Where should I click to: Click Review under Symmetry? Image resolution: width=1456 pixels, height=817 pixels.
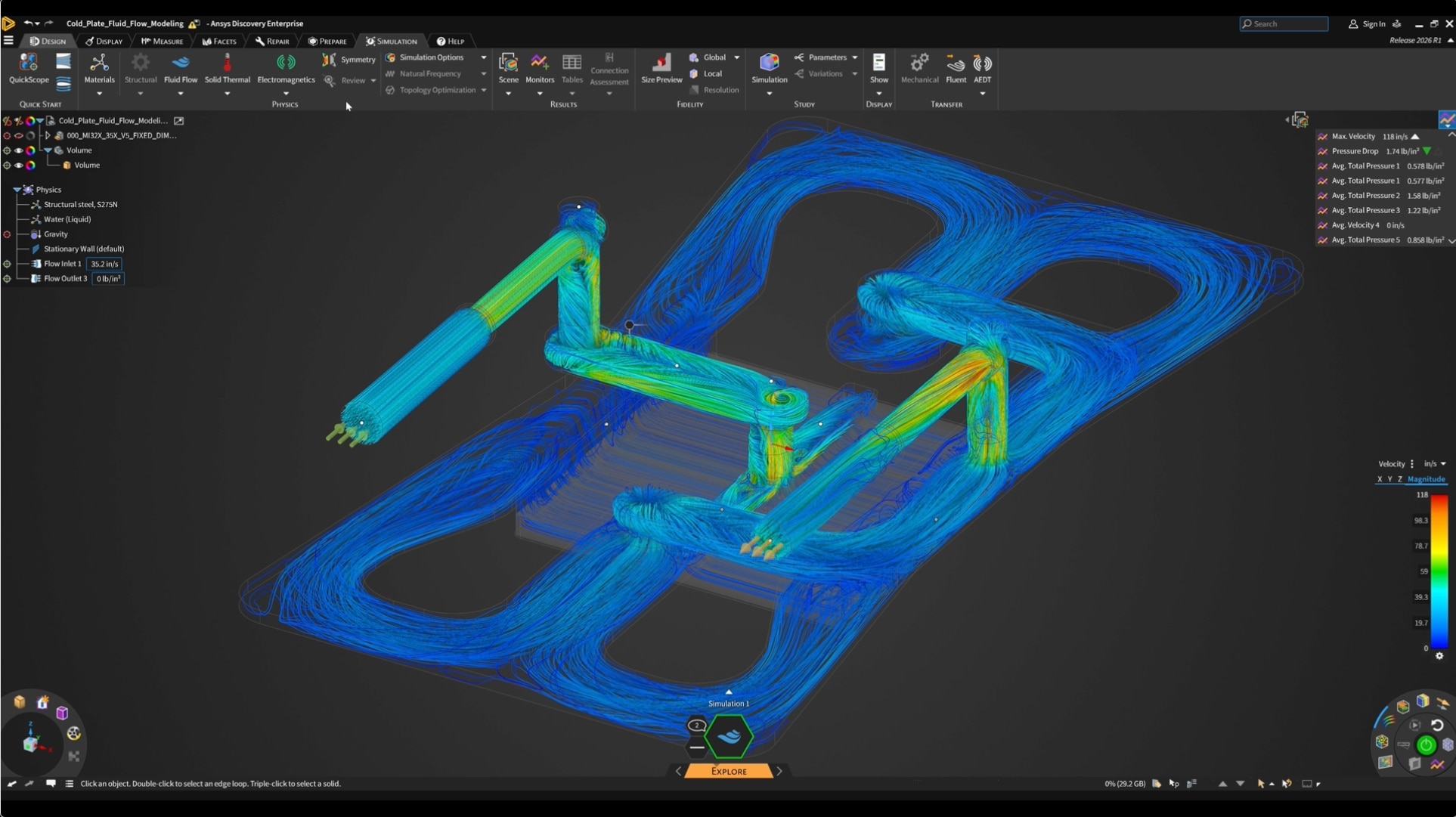click(x=346, y=81)
